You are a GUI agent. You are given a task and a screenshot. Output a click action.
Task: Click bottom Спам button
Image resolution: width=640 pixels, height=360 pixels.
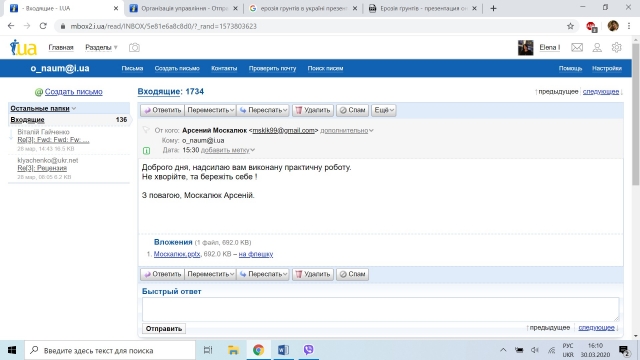coord(353,274)
